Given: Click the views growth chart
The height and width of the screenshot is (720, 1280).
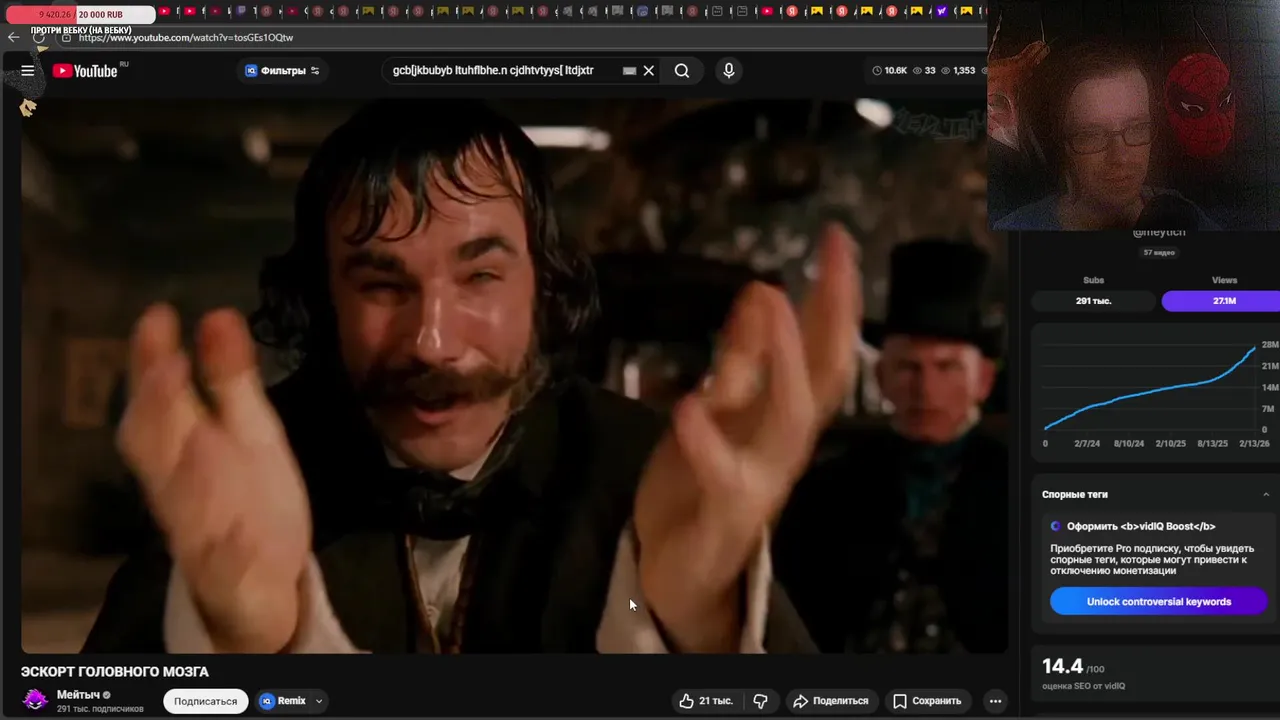Looking at the screenshot, I should (x=1155, y=390).
